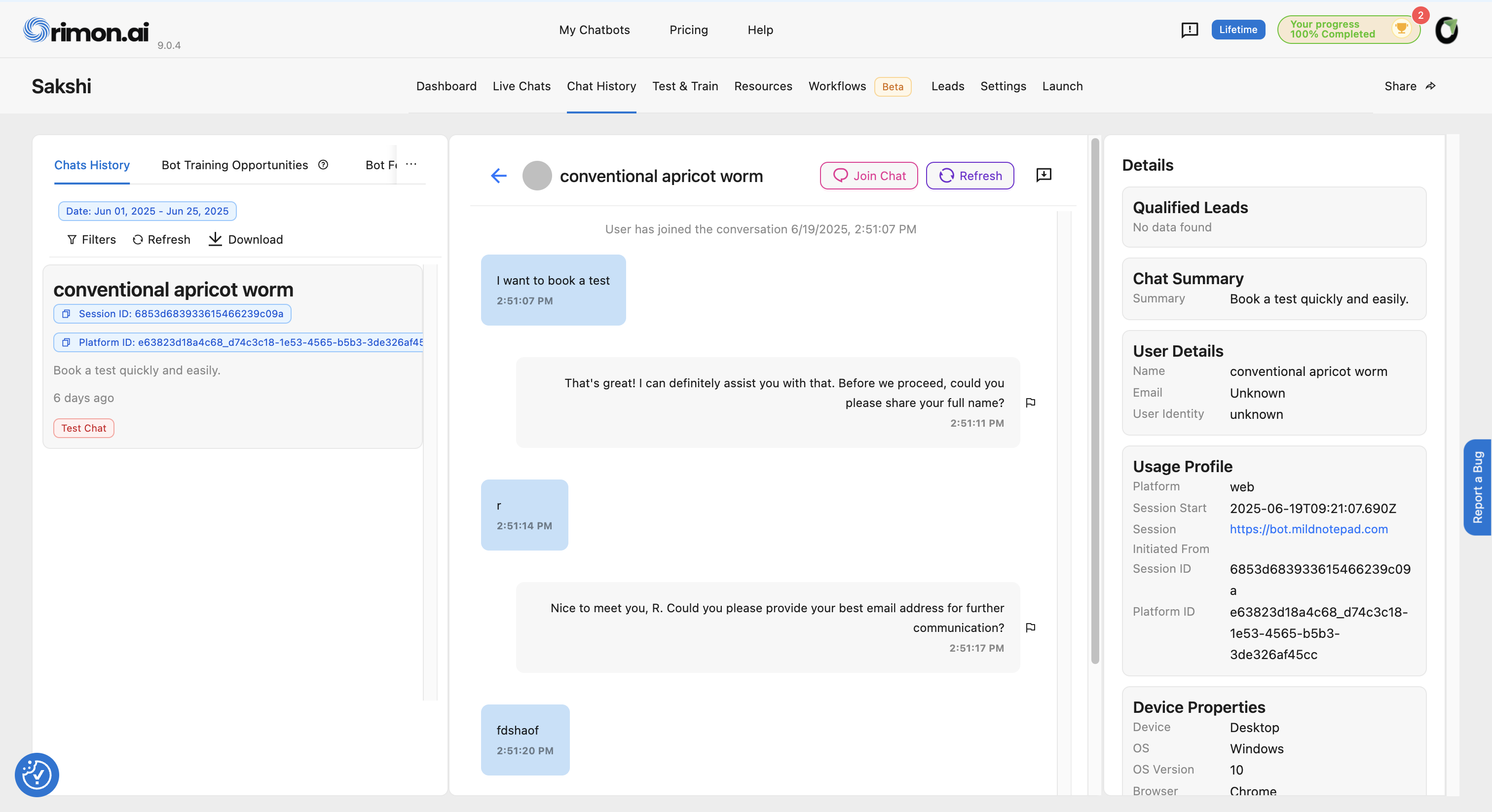Click the Share arrow icon
This screenshot has width=1492, height=812.
pos(1431,86)
